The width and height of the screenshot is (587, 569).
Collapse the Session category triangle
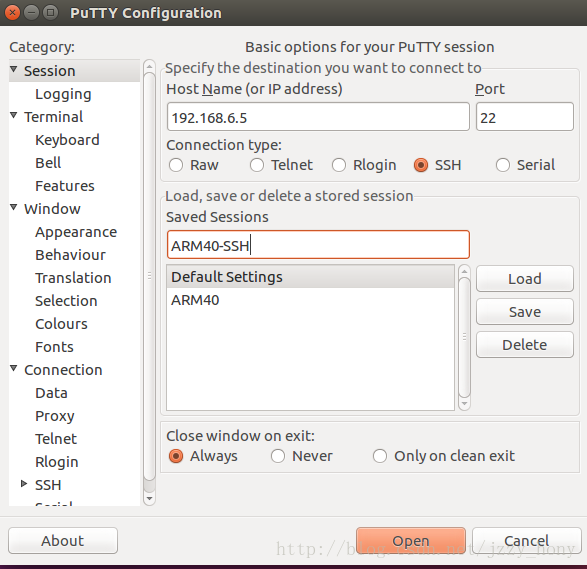[14, 70]
